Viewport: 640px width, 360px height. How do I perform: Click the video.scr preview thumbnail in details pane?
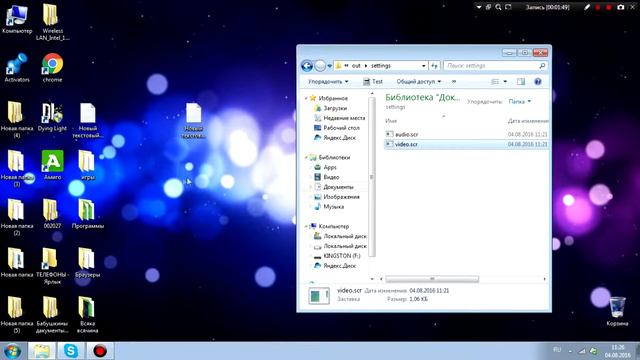point(319,296)
